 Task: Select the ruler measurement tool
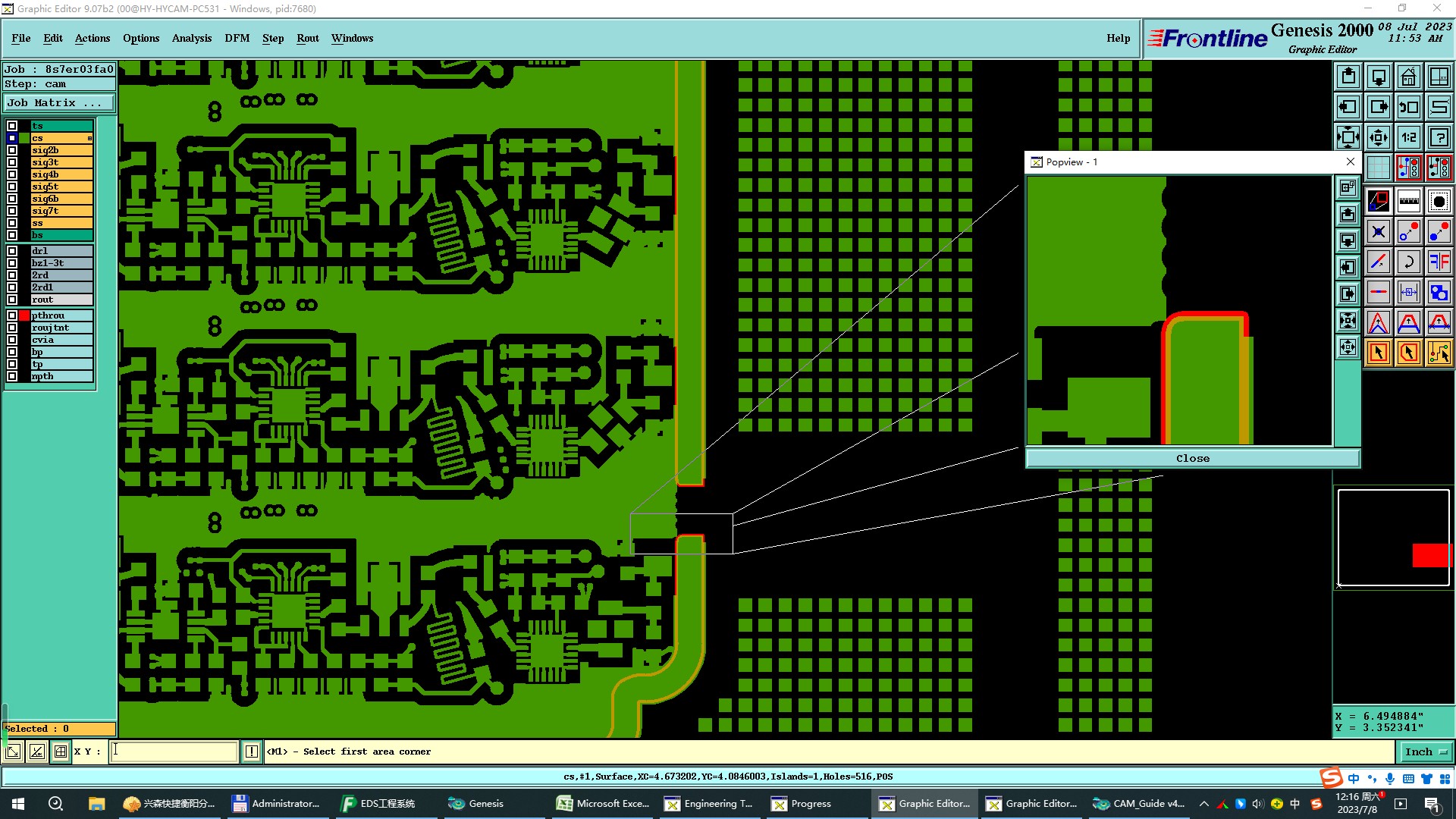(1408, 201)
